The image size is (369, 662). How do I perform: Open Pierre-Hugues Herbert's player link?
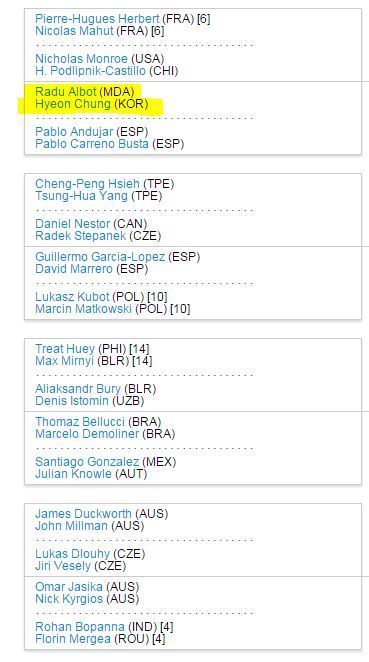[97, 19]
